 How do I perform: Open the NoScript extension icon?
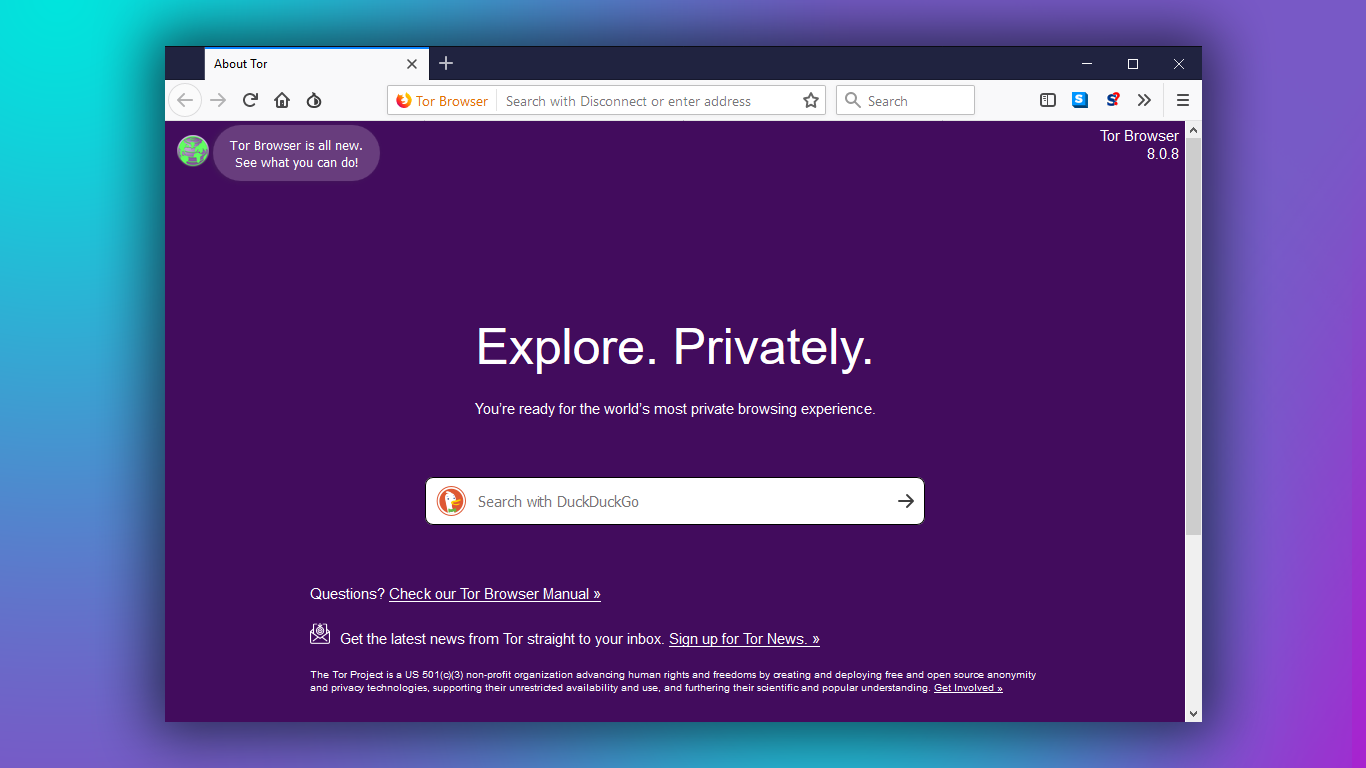(1112, 100)
